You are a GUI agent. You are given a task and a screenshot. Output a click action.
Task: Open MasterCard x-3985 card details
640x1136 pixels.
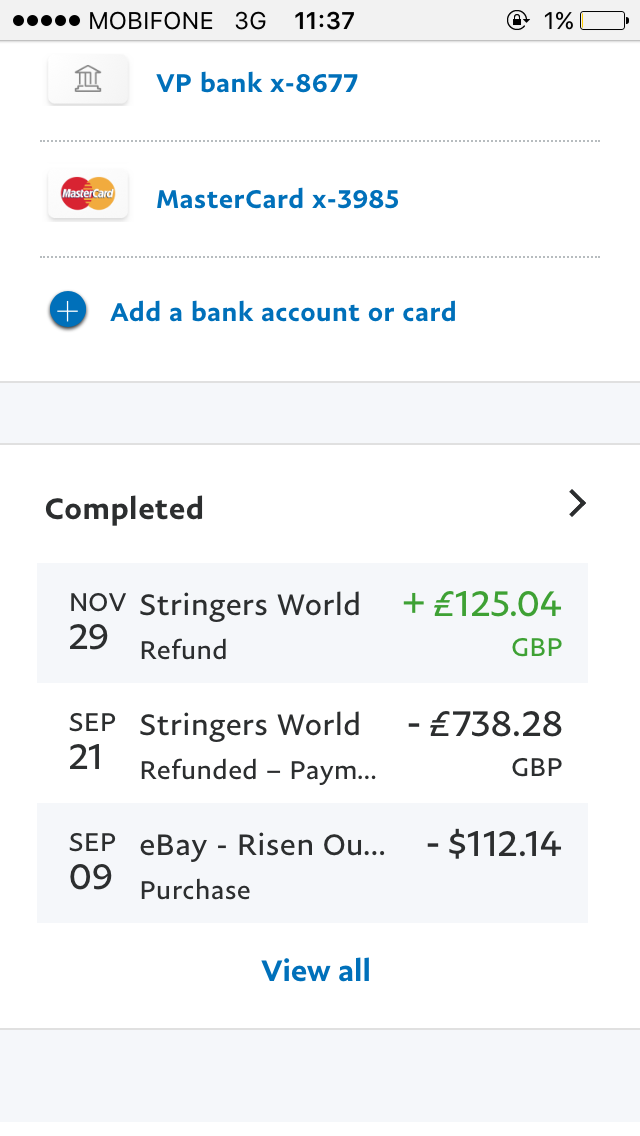(277, 199)
